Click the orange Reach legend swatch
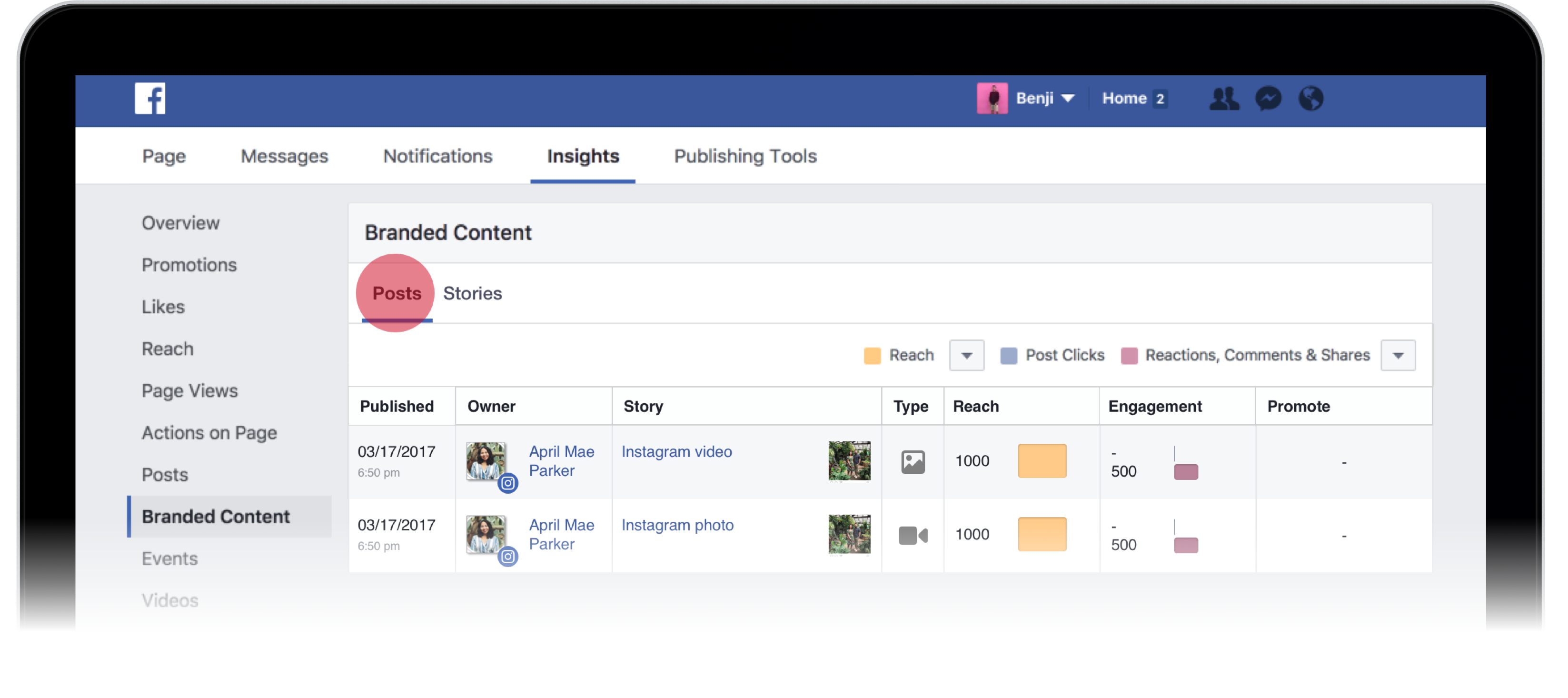 tap(872, 355)
